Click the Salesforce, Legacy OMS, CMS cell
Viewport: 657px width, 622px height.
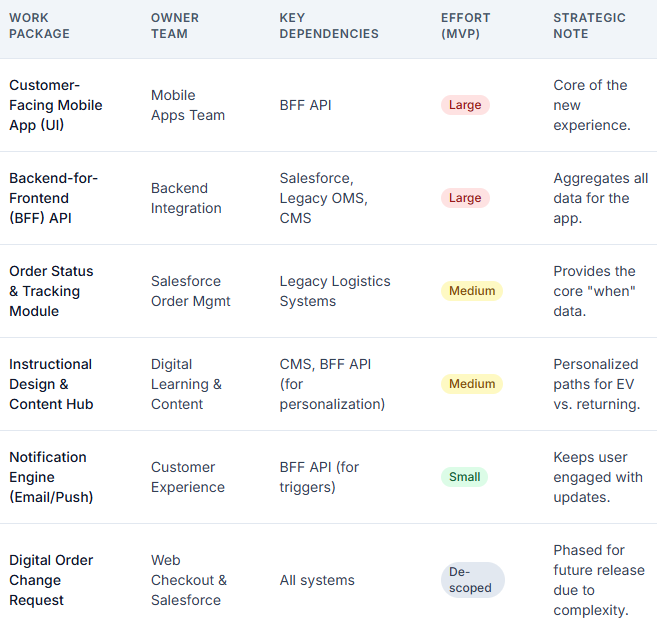click(x=323, y=198)
